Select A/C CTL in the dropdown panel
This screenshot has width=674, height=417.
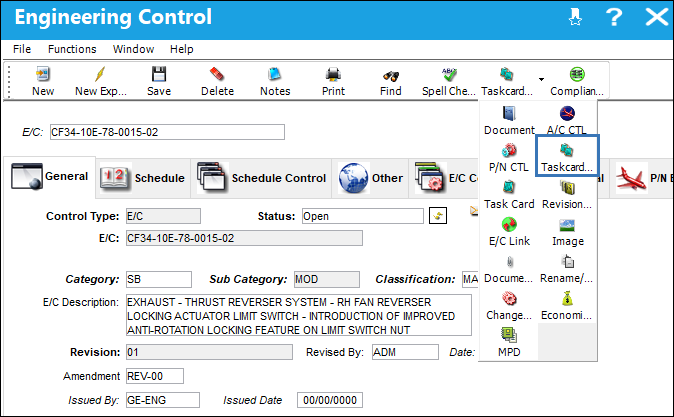pos(567,121)
